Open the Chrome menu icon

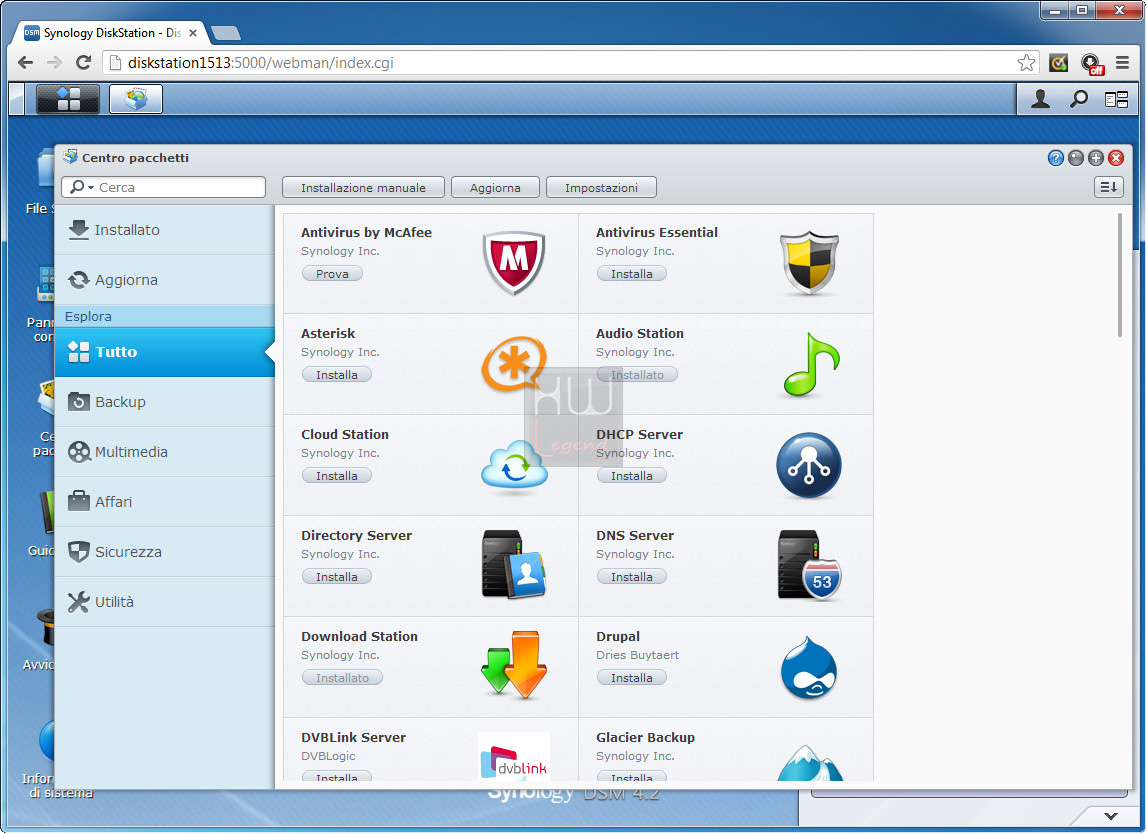1122,63
